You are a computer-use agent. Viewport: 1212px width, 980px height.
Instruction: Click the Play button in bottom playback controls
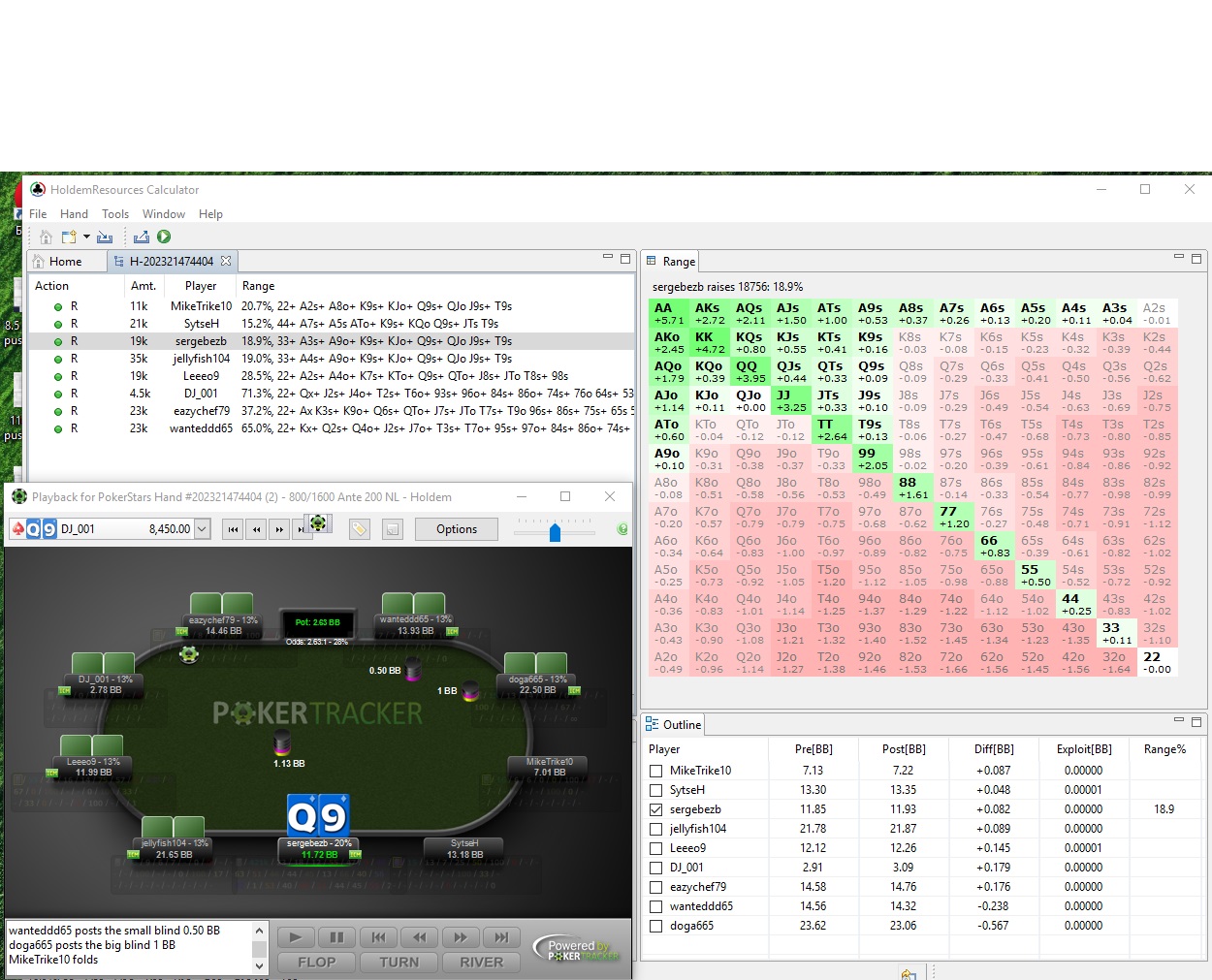point(296,937)
